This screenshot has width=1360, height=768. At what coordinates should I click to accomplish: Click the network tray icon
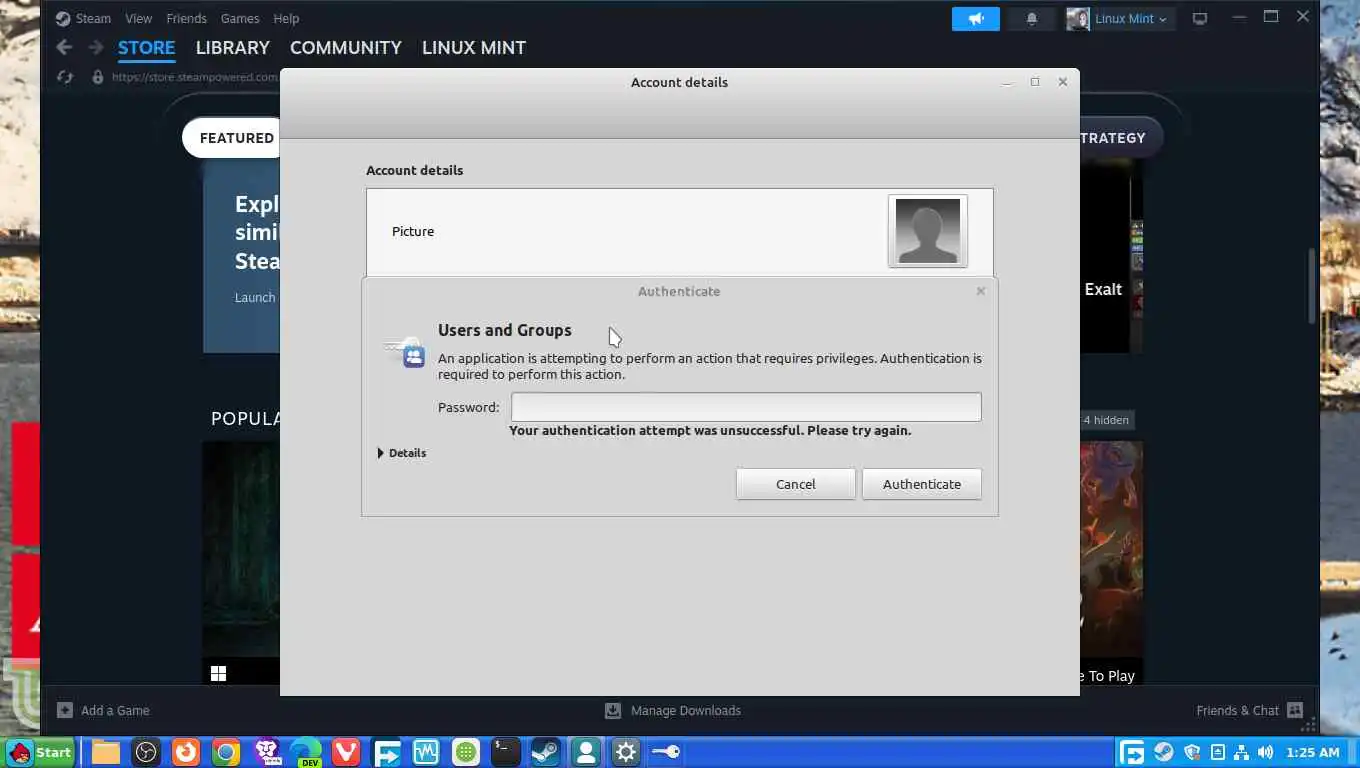click(1241, 752)
